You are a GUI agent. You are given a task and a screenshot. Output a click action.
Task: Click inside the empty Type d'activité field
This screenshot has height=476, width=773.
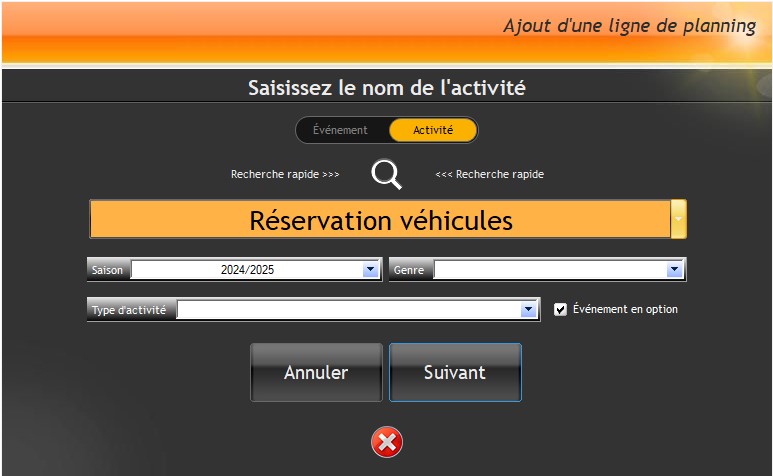(x=348, y=310)
